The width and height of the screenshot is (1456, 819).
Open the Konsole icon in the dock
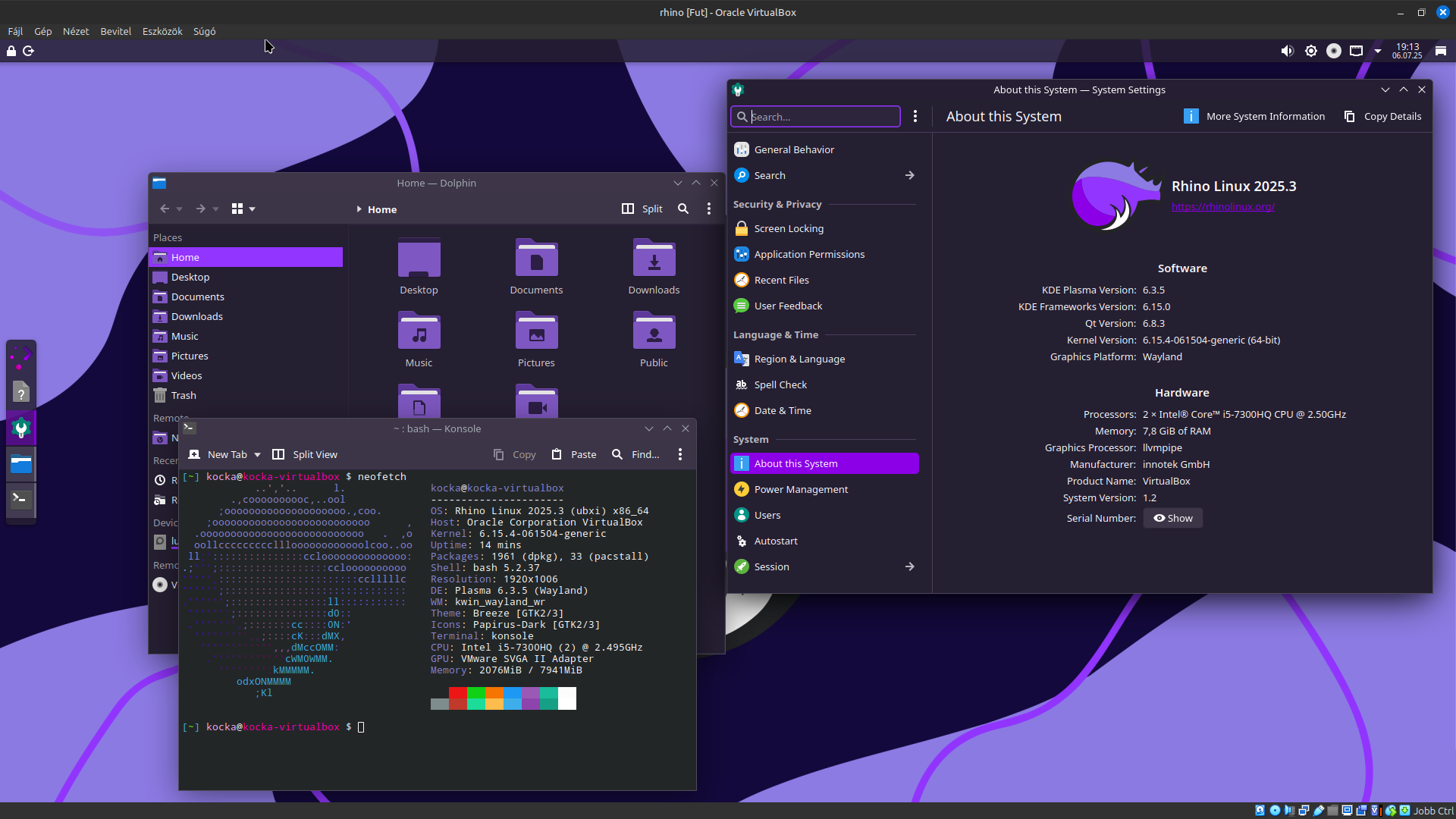pos(20,498)
